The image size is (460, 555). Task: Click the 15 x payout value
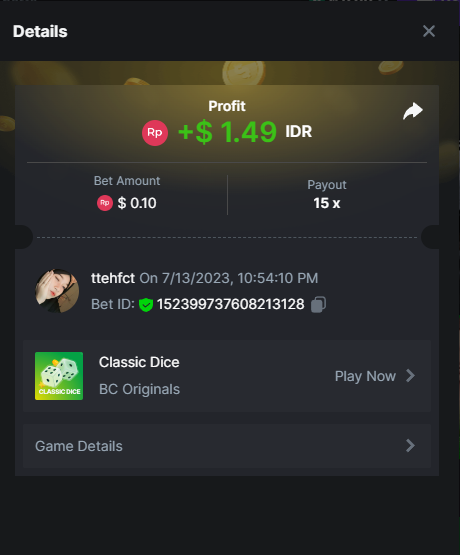pos(327,203)
